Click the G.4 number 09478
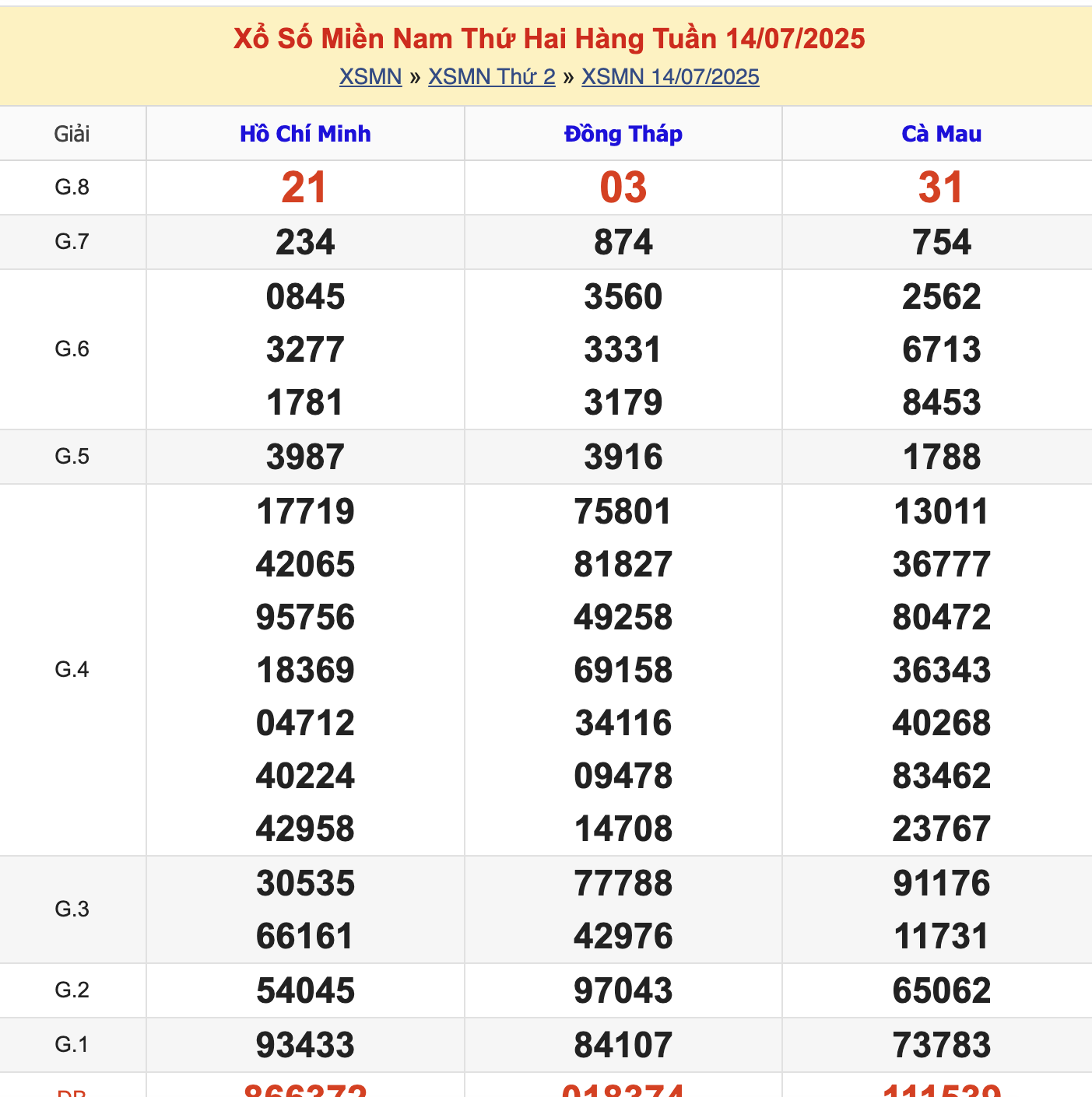 (x=623, y=776)
